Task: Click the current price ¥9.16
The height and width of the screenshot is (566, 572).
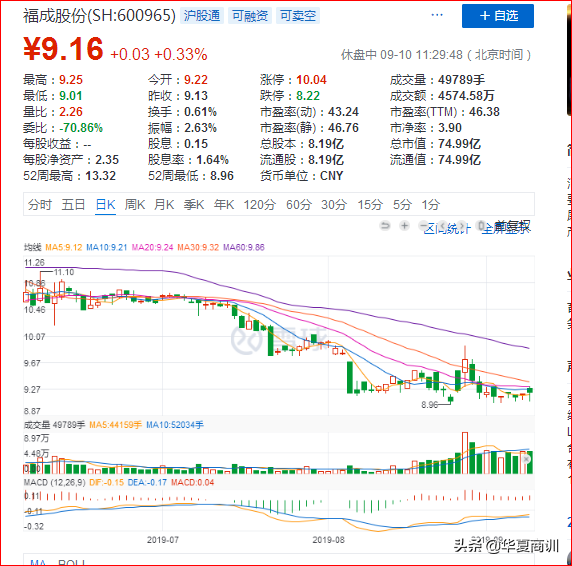Action: coord(63,49)
